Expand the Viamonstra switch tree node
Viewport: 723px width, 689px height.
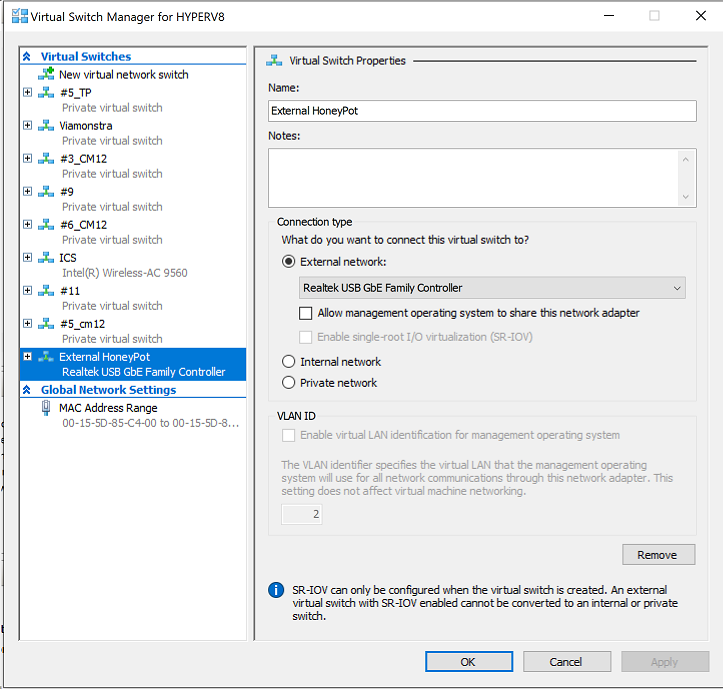[28, 125]
